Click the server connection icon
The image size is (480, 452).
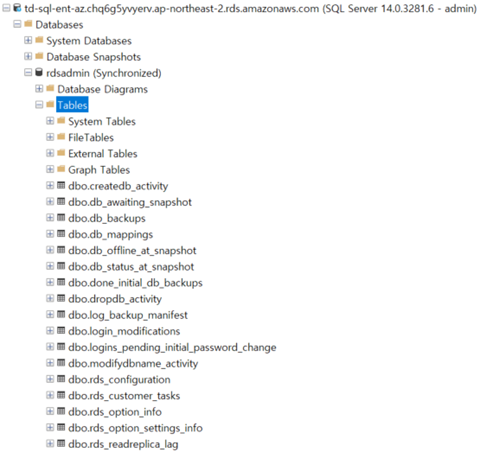pos(17,8)
